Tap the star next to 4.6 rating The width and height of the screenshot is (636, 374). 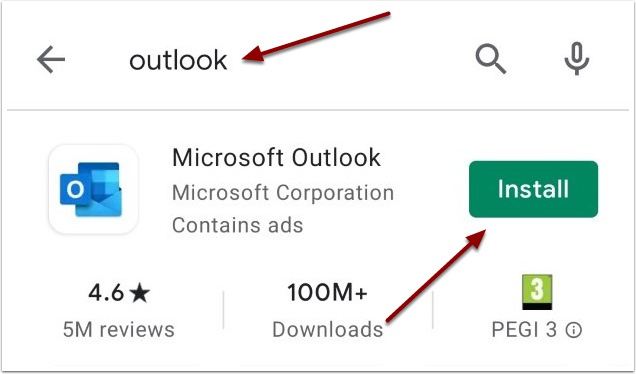tap(140, 293)
